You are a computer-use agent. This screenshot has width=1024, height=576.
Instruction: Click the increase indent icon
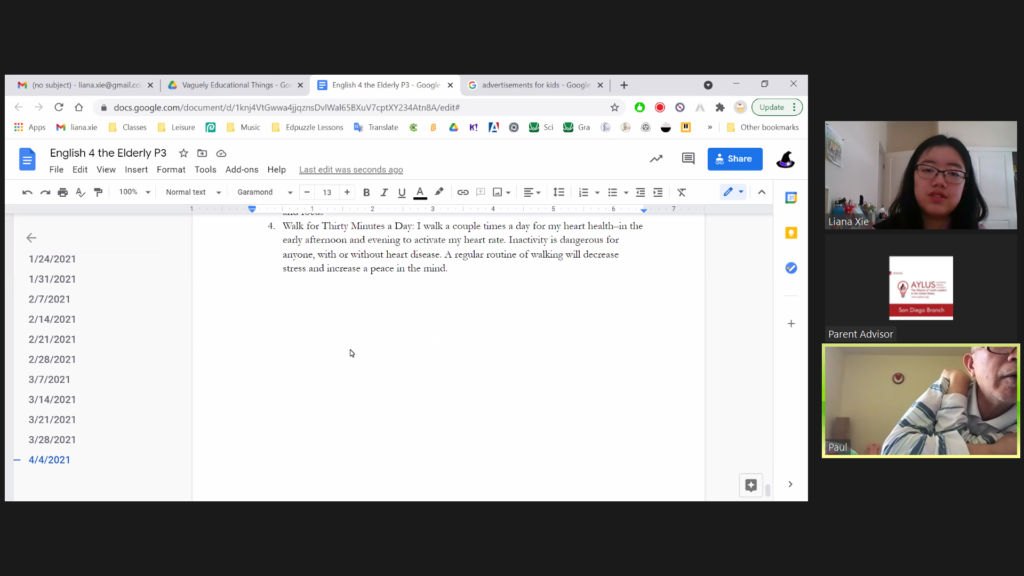658,193
